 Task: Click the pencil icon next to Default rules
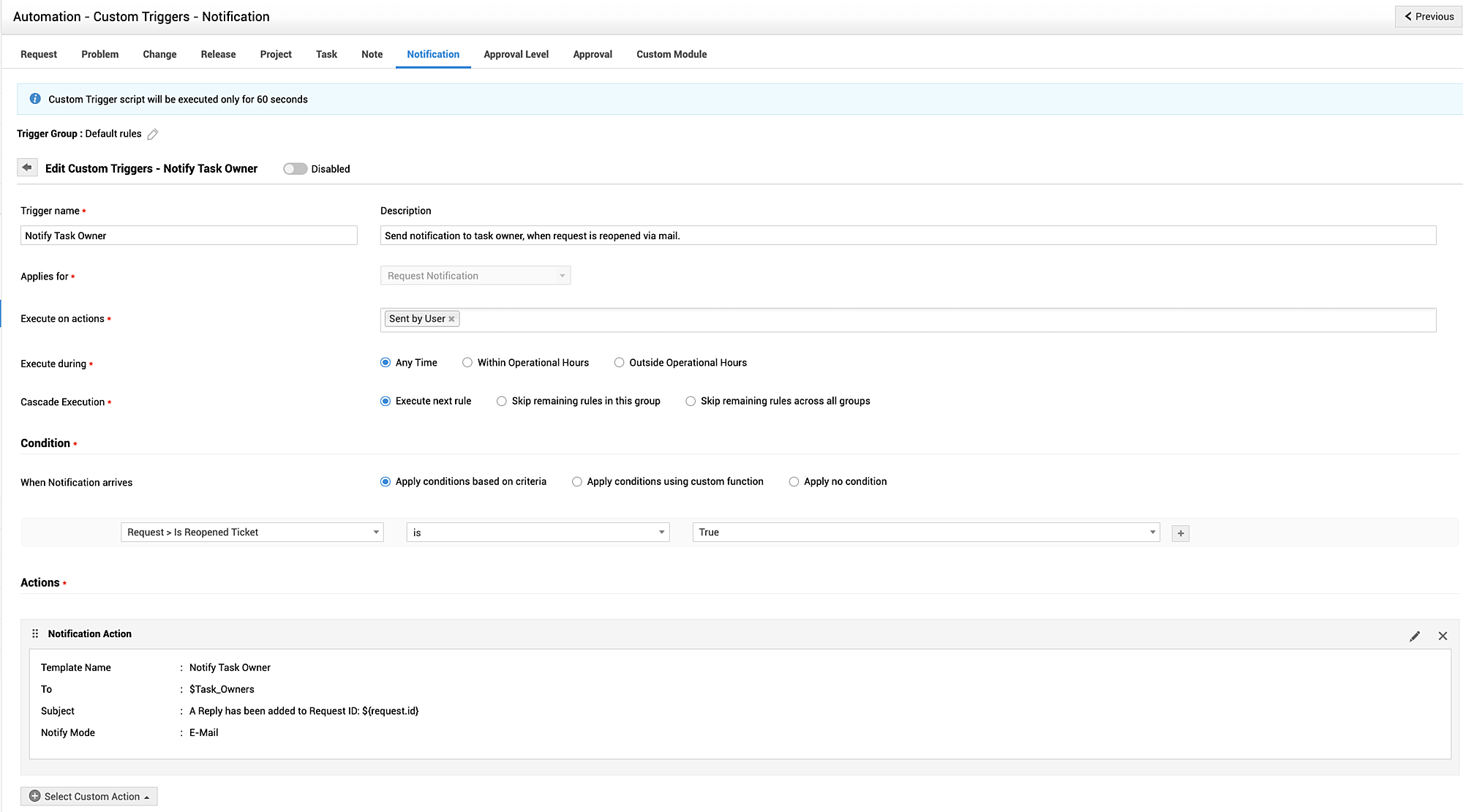[153, 134]
